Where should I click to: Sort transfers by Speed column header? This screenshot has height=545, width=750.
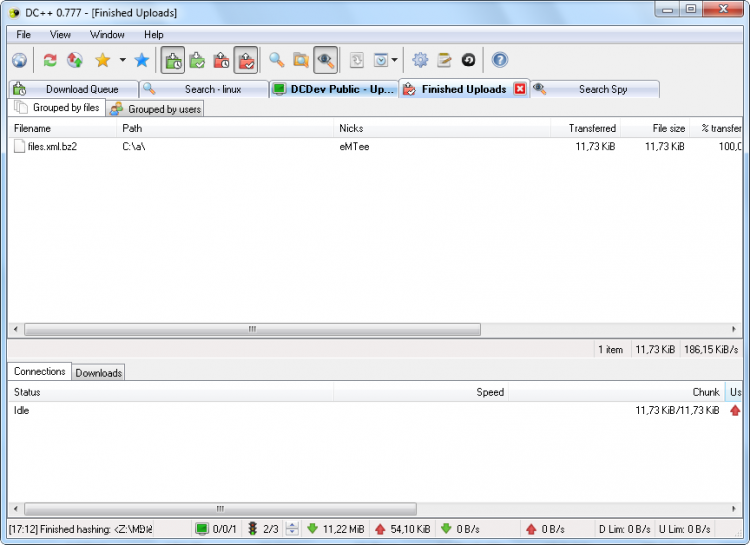pyautogui.click(x=421, y=392)
